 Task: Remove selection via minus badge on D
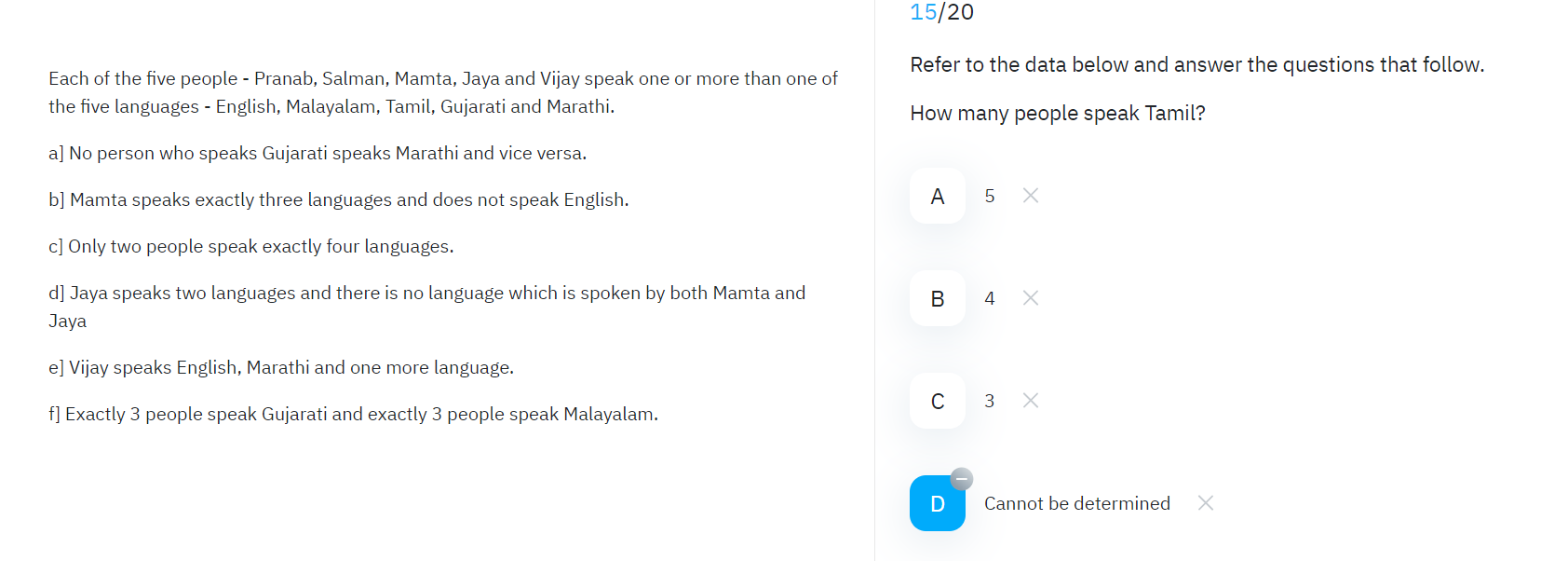pos(962,479)
